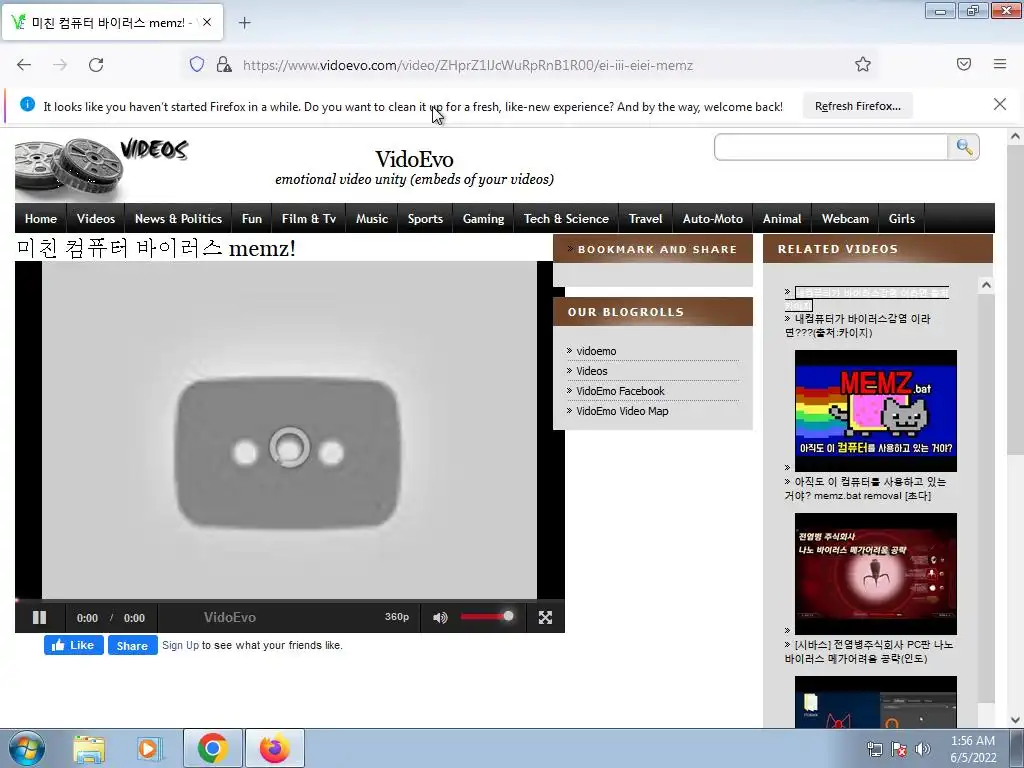Viewport: 1024px width, 768px height.
Task: Open the red nano virus thumbnail
Action: tap(875, 573)
